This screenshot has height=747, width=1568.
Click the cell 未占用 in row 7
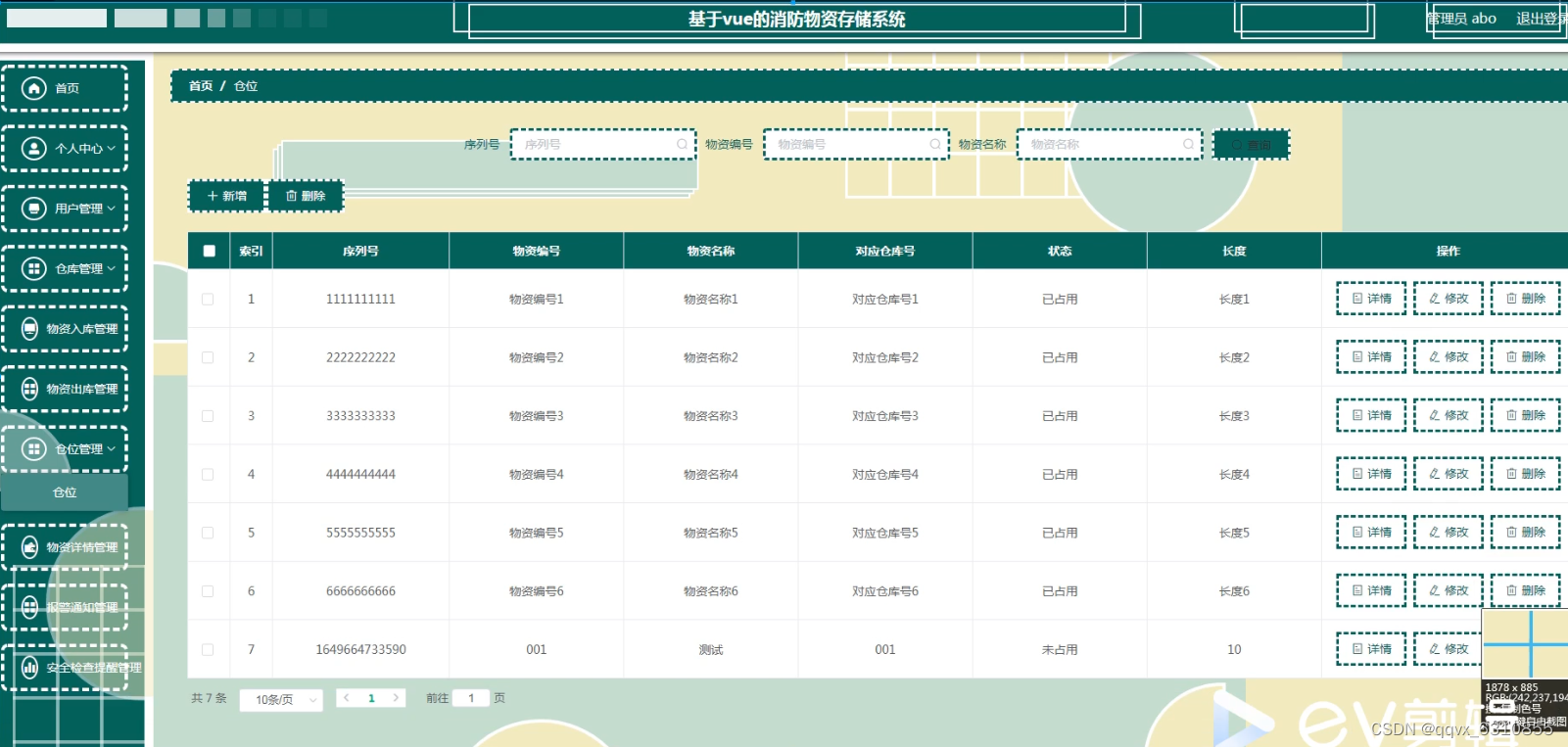tap(1060, 649)
